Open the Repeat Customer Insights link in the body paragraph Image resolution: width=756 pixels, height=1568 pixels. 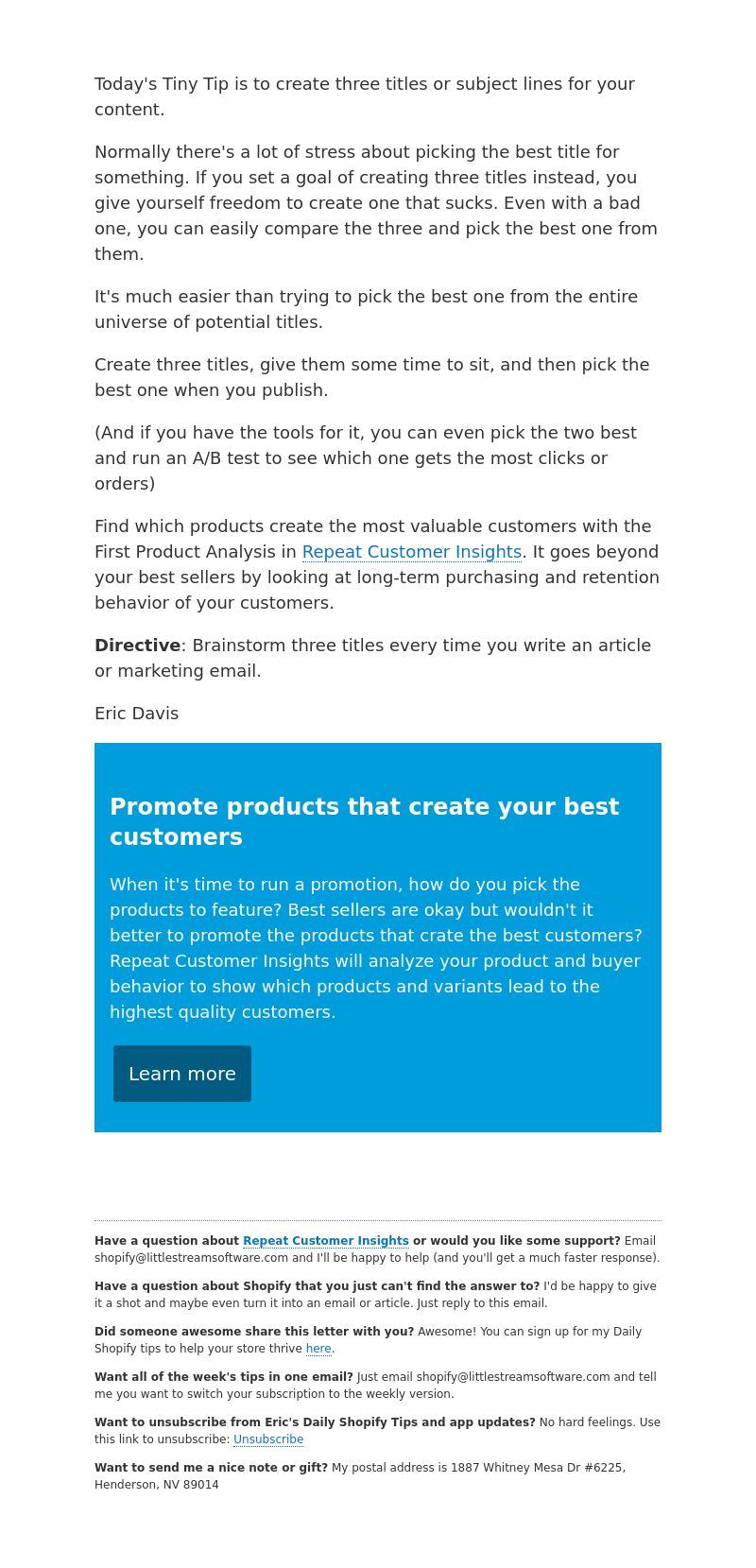[412, 552]
